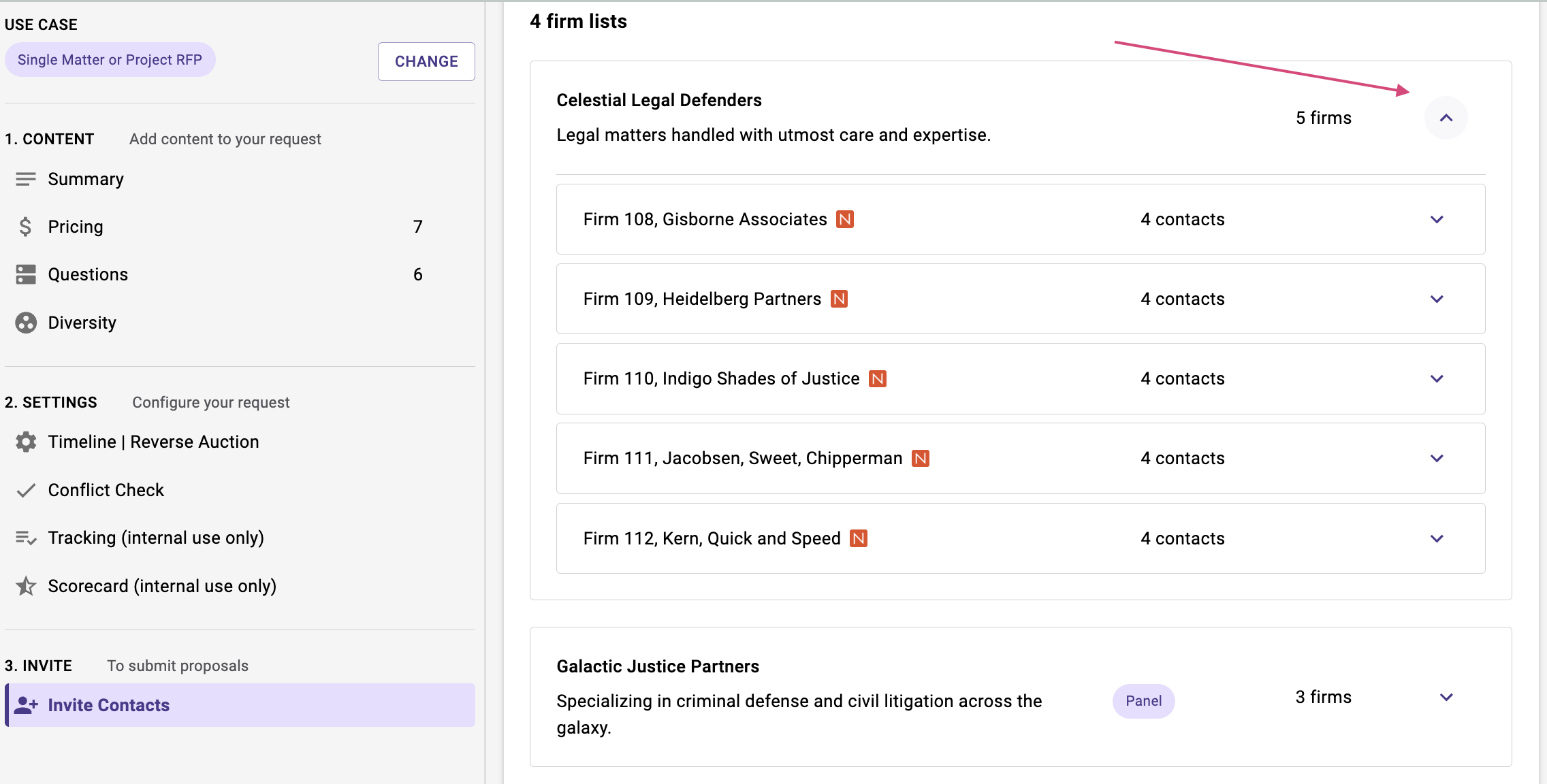Click the N badge beside Kern, Quick and Speed
1547x784 pixels.
[x=859, y=538]
